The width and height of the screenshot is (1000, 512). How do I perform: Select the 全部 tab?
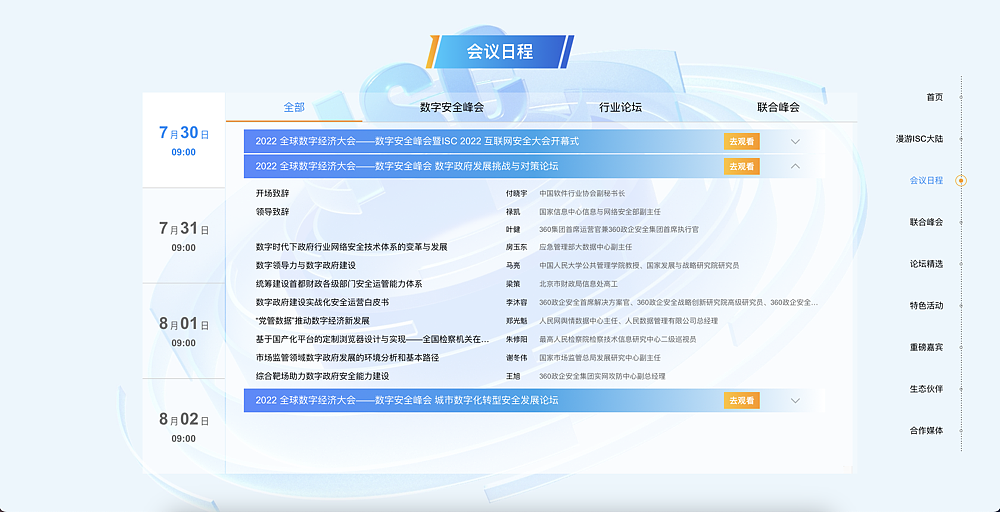(x=294, y=107)
